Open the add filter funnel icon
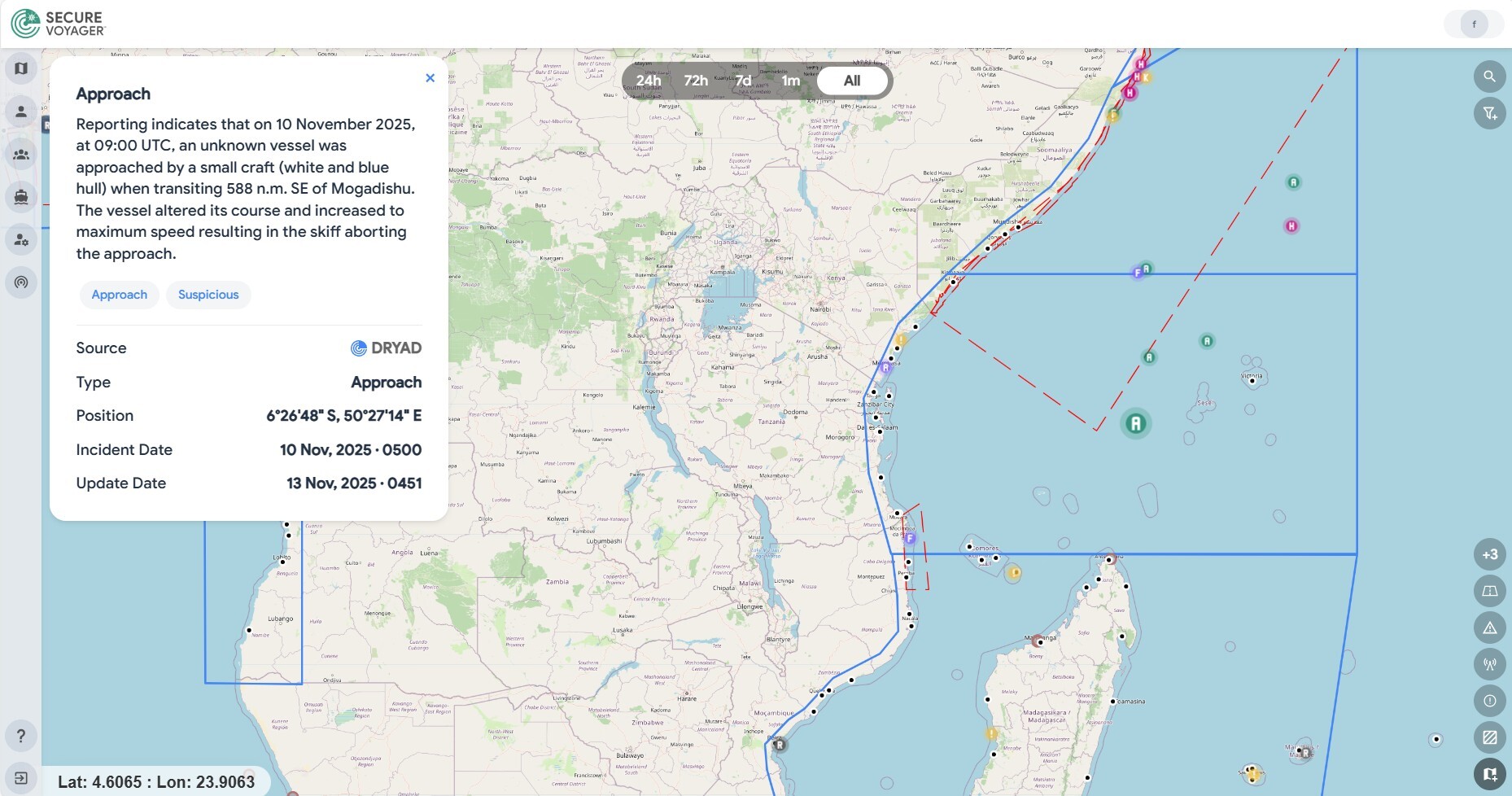 pos(1489,113)
